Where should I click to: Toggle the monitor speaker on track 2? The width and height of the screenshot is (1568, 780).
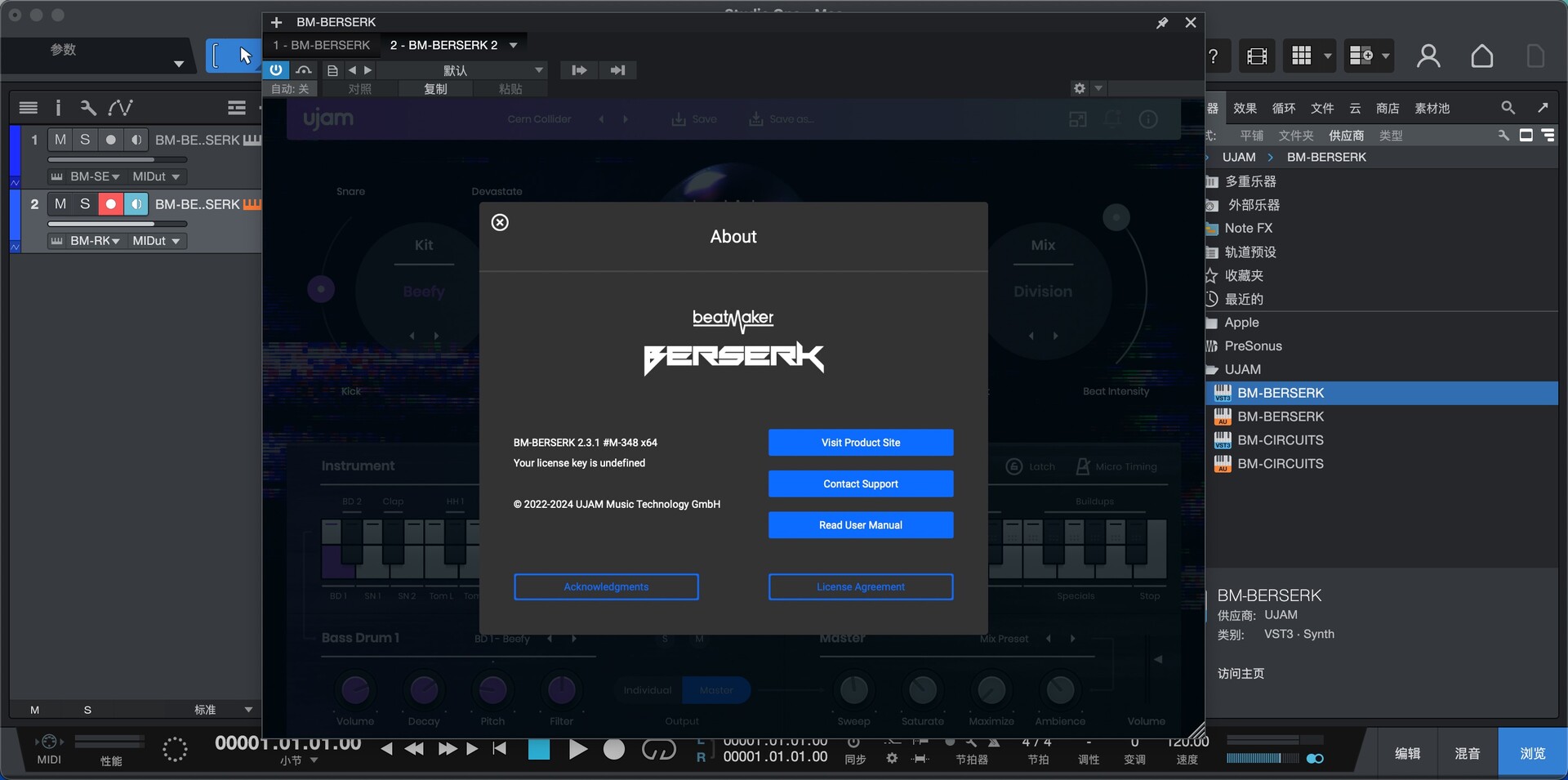click(136, 203)
